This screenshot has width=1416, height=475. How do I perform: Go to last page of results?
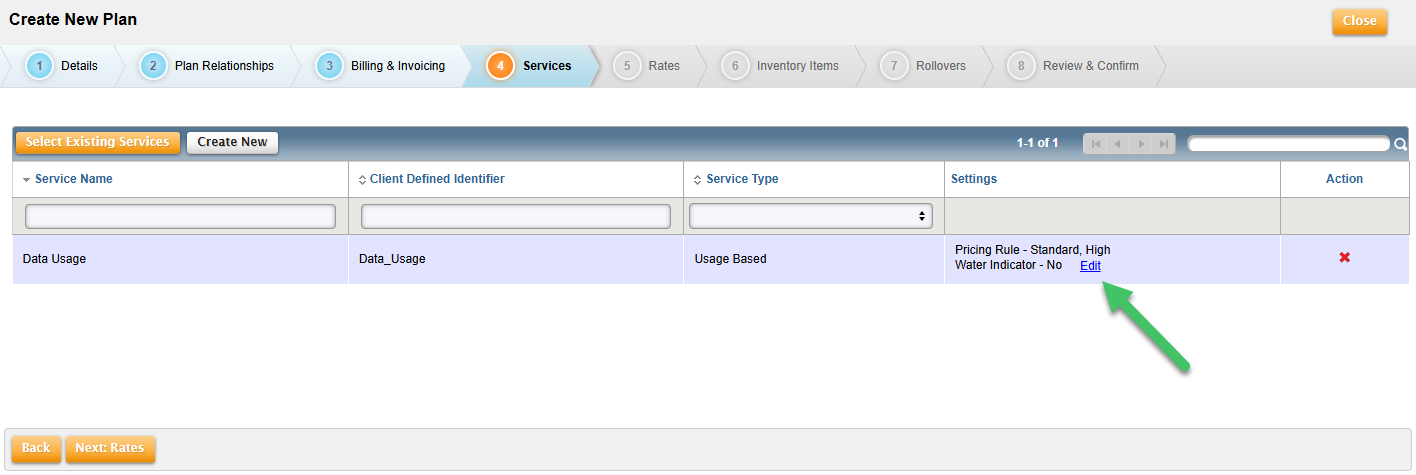1163,144
